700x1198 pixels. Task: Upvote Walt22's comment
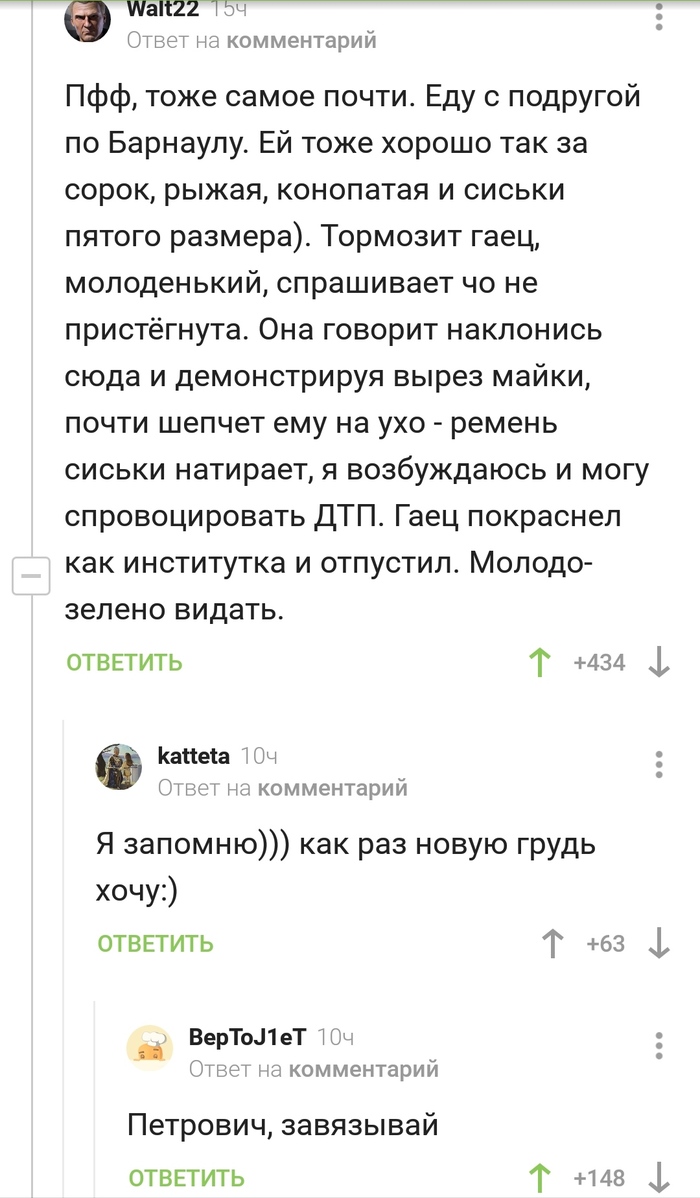click(540, 662)
